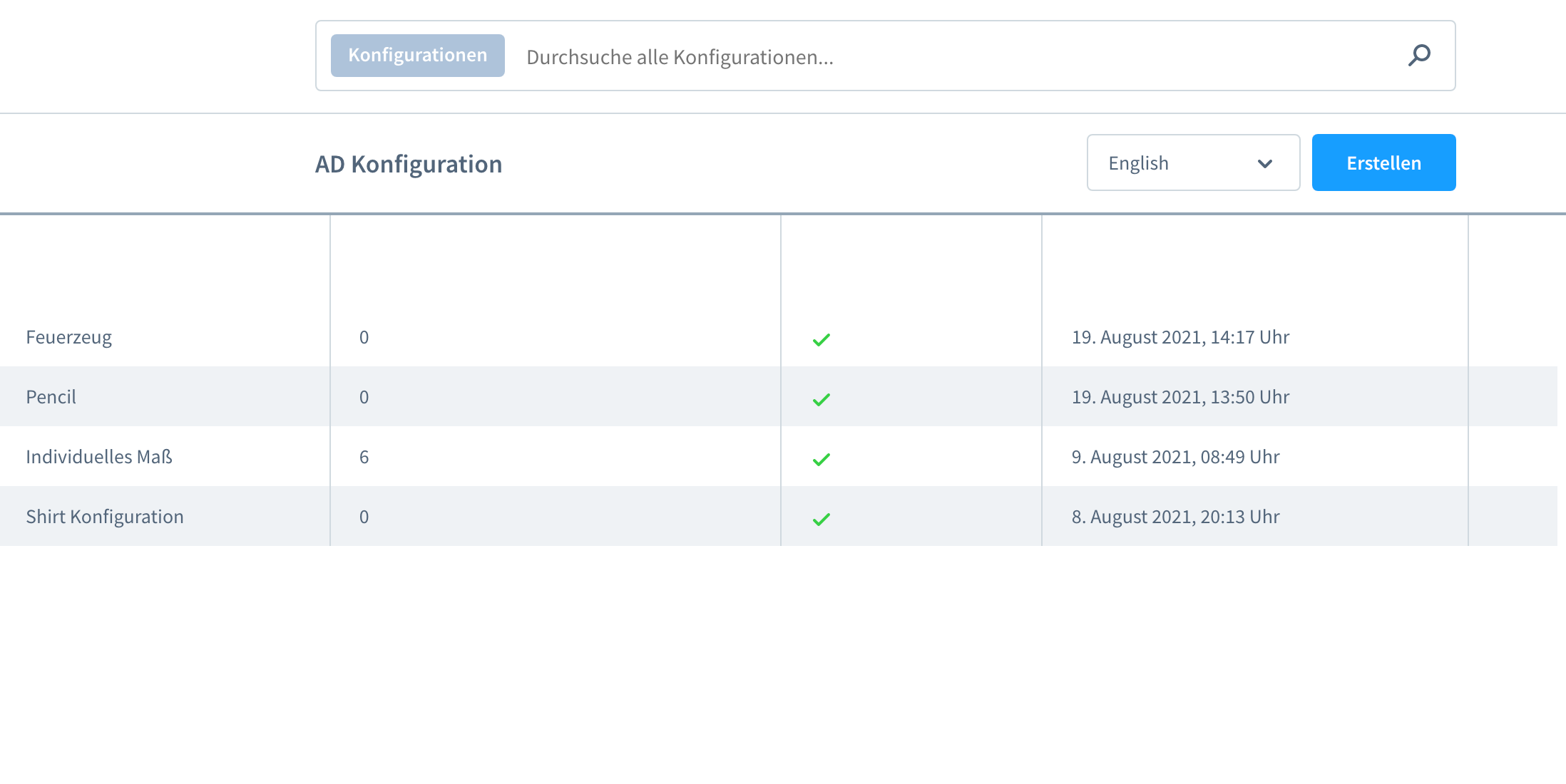Open the English language dropdown

[x=1193, y=163]
